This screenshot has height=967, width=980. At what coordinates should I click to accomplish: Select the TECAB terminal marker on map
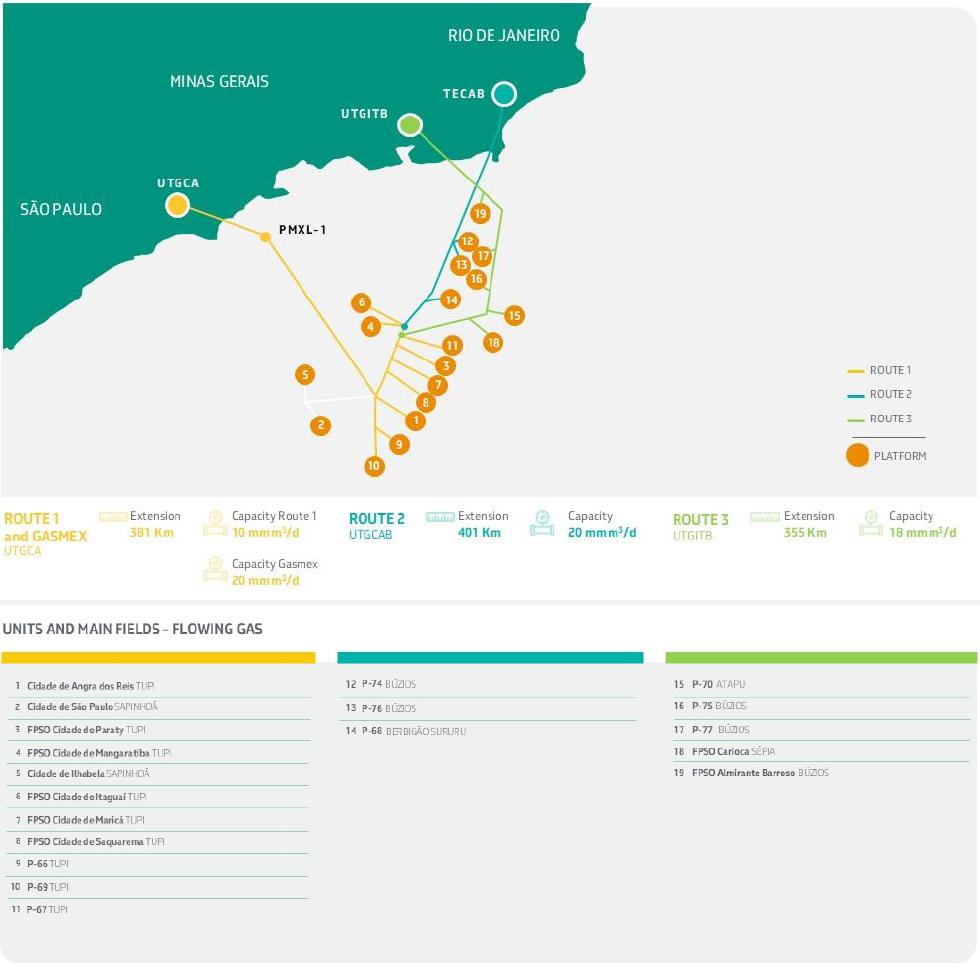[503, 94]
